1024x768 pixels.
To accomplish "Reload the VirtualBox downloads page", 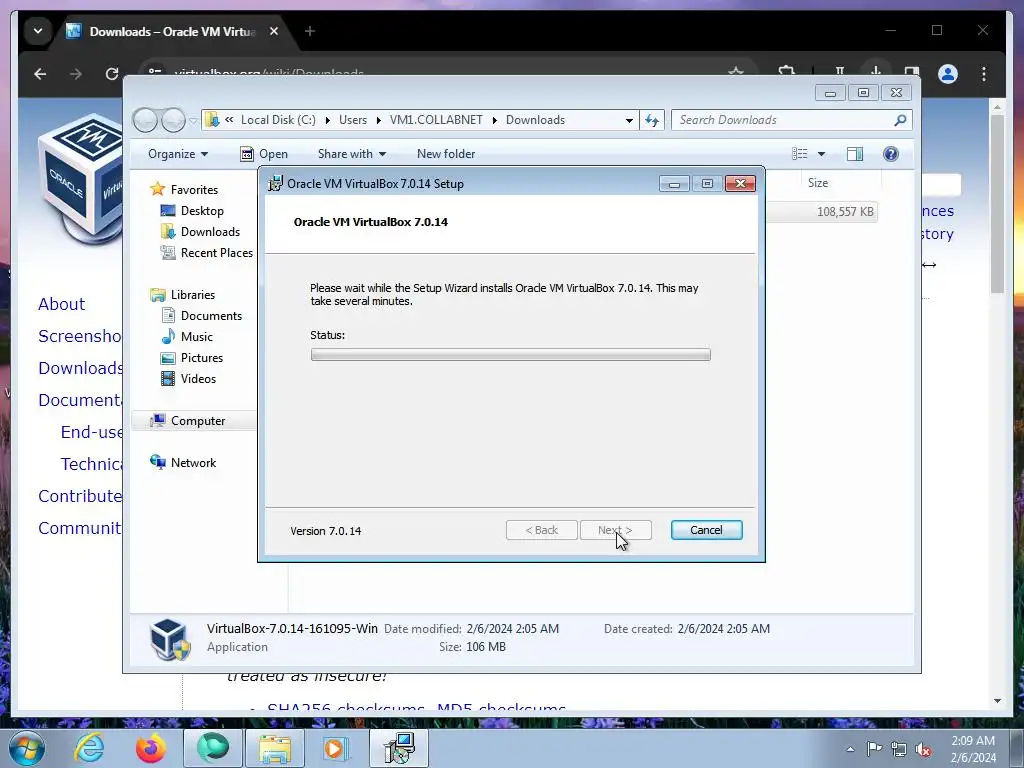I will click(x=112, y=74).
